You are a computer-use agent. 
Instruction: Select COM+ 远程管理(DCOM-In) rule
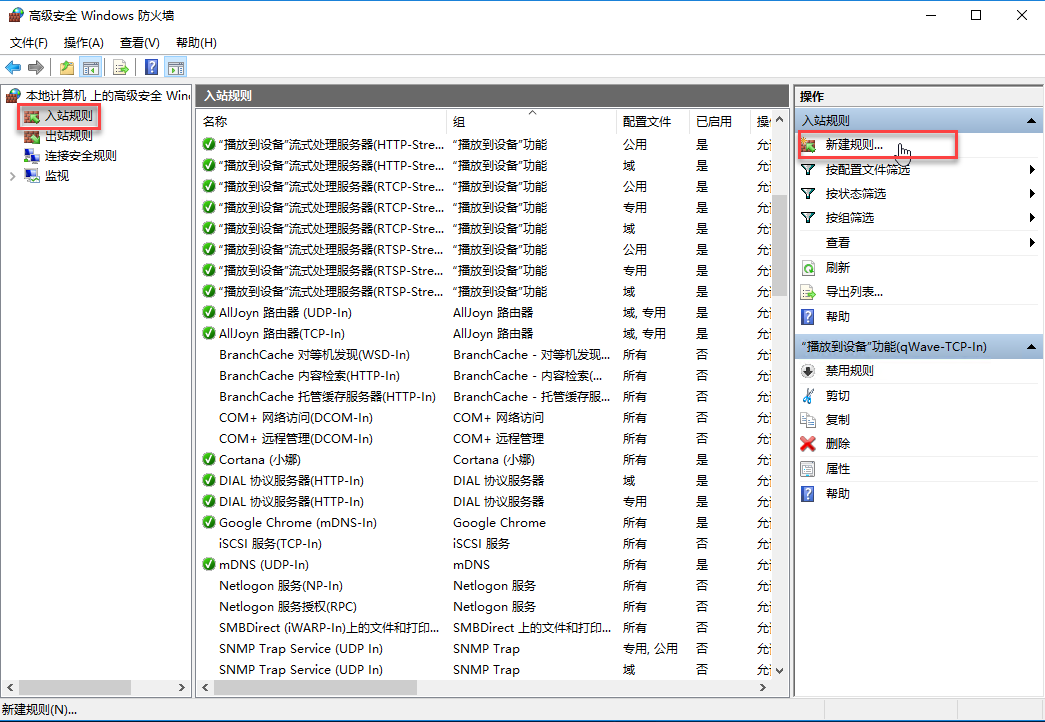pos(296,439)
